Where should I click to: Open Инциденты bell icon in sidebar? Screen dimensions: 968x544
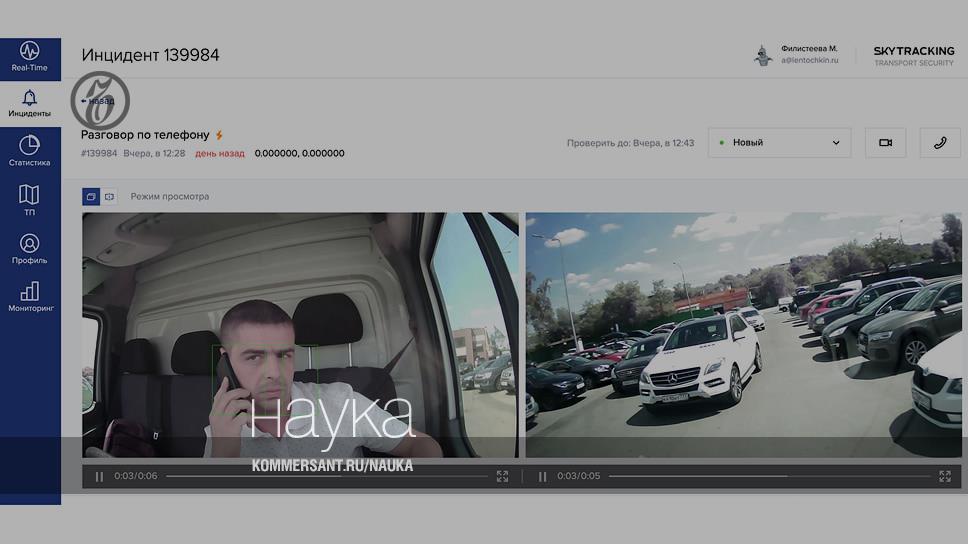[x=30, y=103]
